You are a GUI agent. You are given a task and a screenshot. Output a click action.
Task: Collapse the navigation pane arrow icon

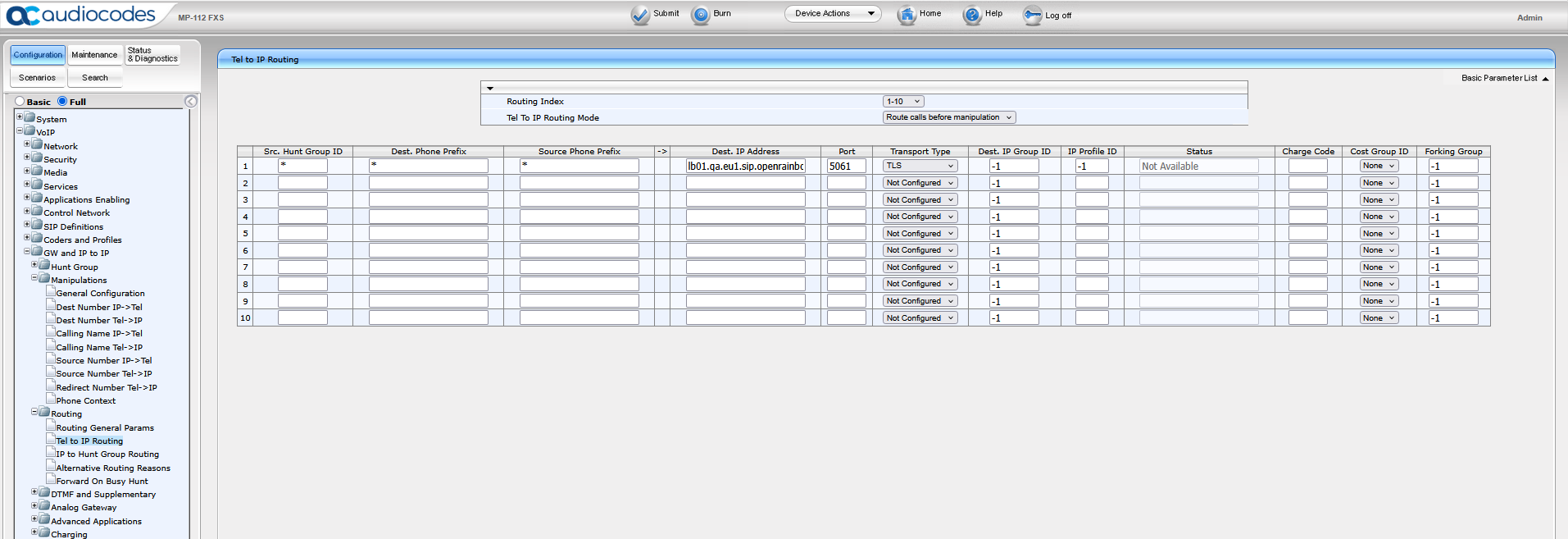click(x=191, y=102)
